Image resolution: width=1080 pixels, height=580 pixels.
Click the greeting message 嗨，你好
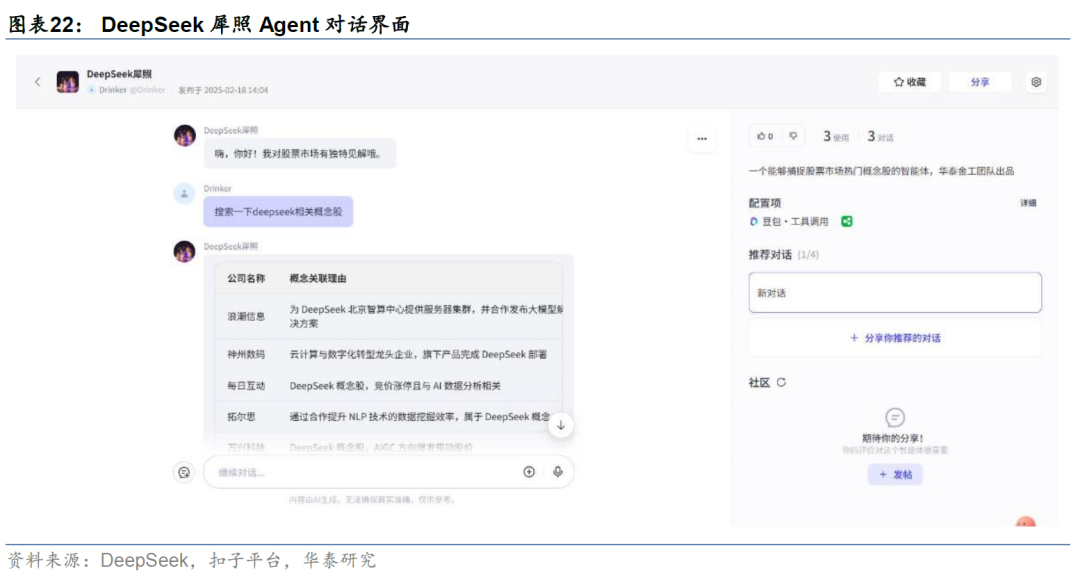click(300, 154)
